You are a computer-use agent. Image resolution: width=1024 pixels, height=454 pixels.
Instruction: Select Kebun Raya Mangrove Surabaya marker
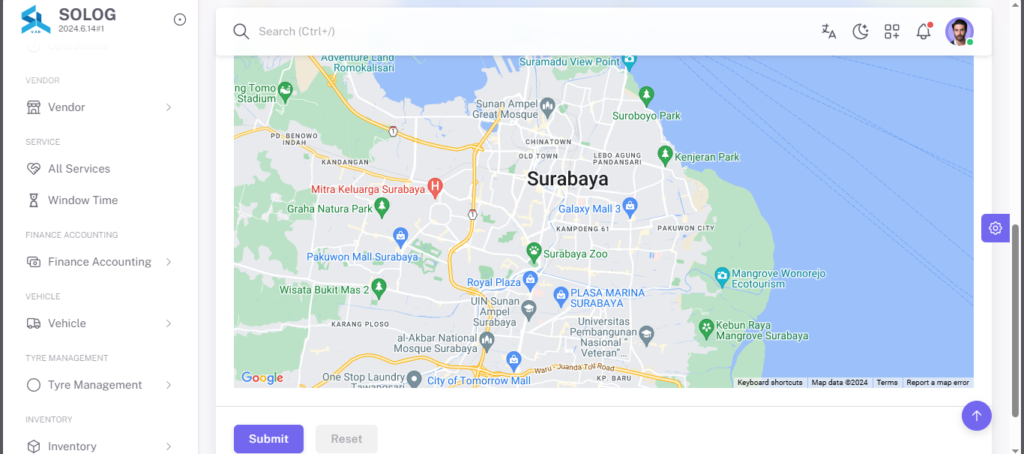pos(706,327)
